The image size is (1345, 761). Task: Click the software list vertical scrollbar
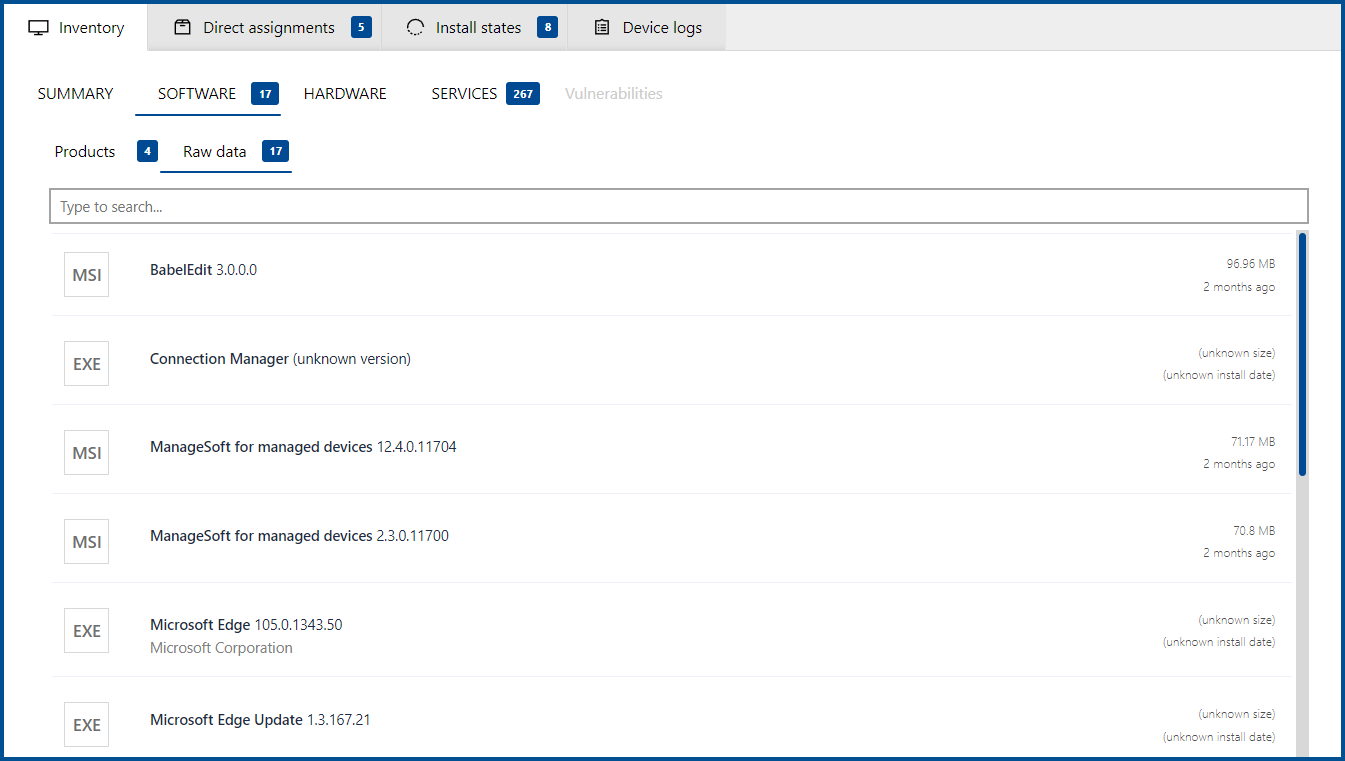(x=1301, y=354)
